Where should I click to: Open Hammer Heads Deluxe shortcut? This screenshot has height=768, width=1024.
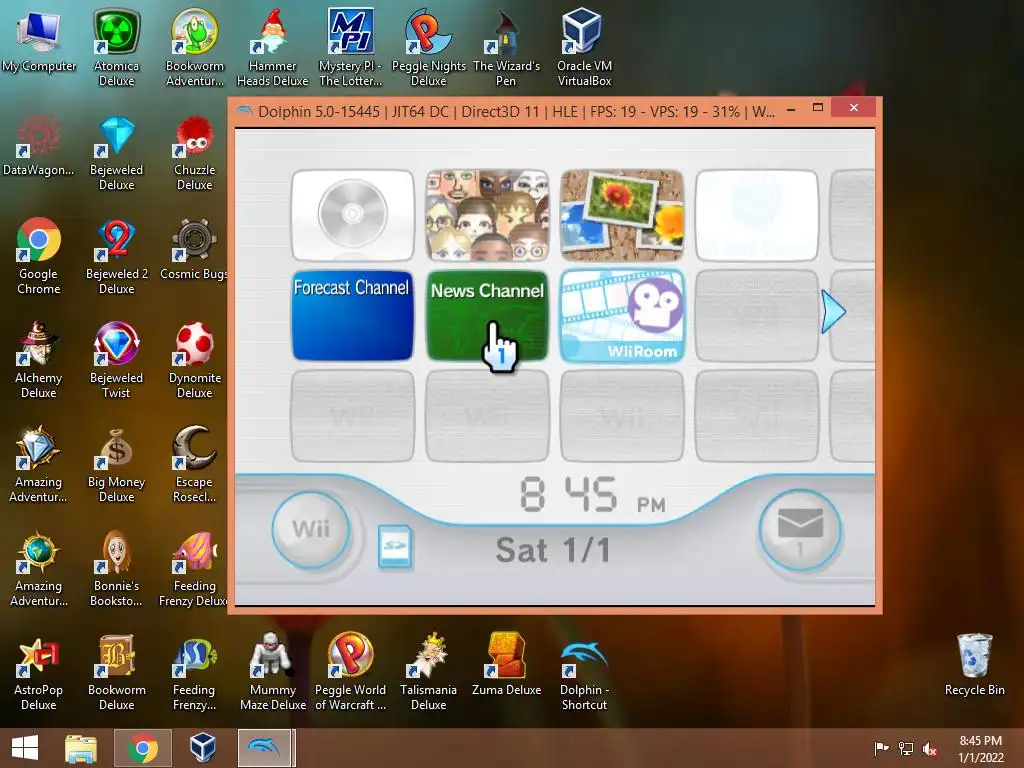click(272, 47)
